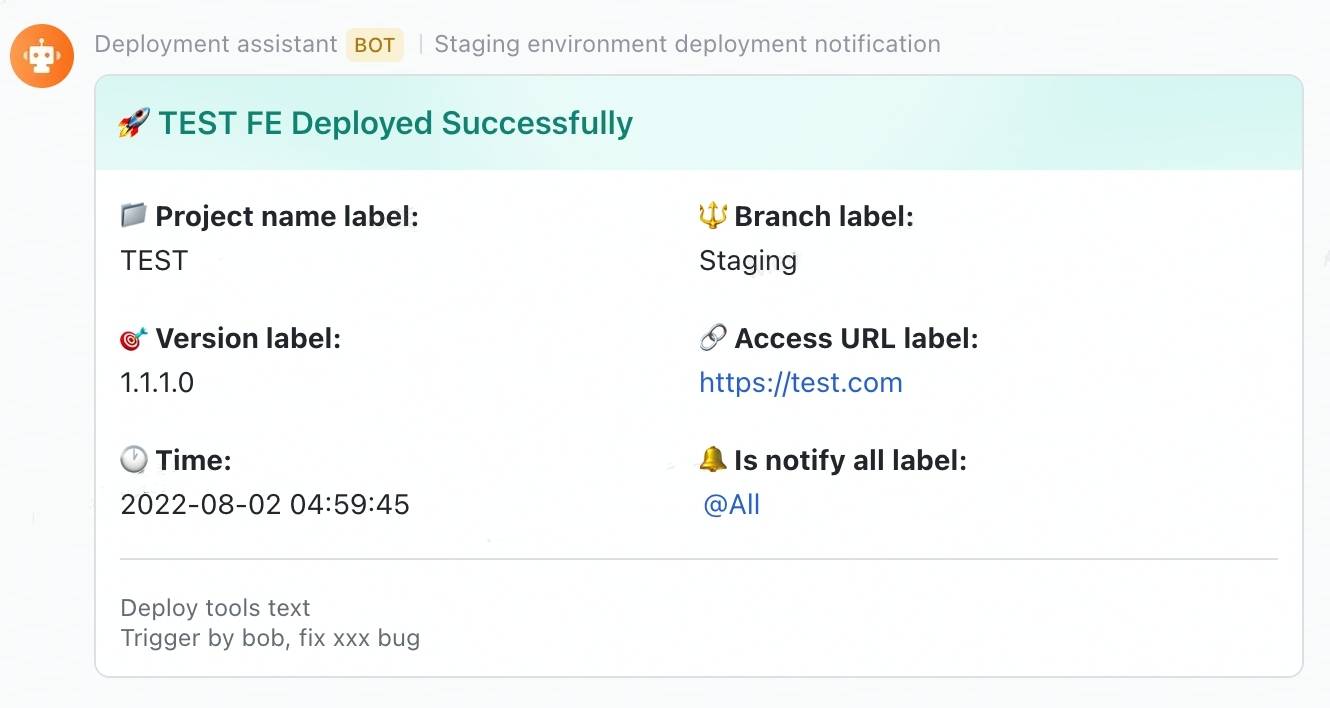The image size is (1330, 708).
Task: Click the TEST project name value
Action: coord(154,261)
